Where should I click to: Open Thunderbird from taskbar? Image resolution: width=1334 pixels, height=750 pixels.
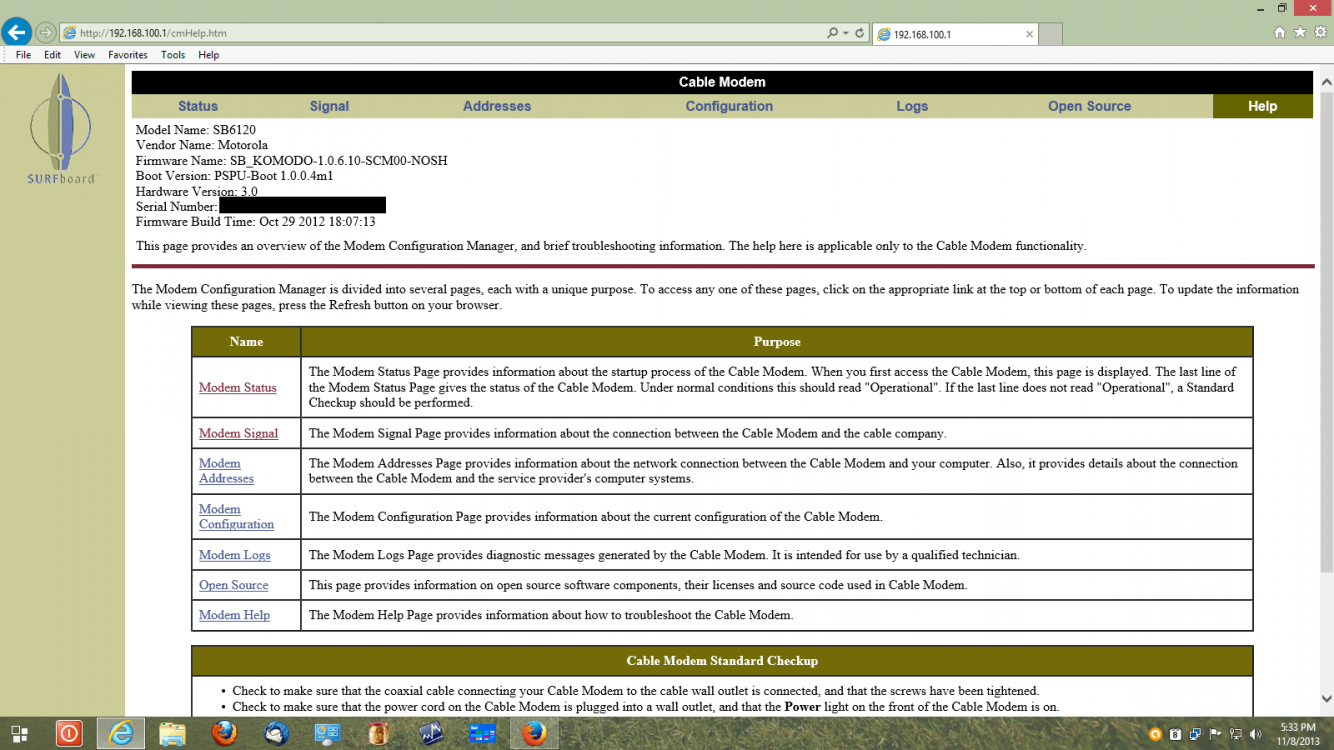tap(277, 734)
